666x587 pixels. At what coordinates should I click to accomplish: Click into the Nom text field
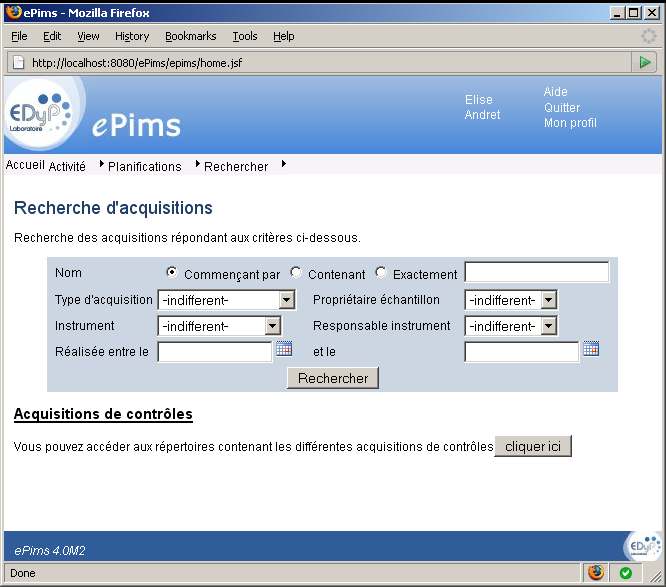[x=537, y=273]
